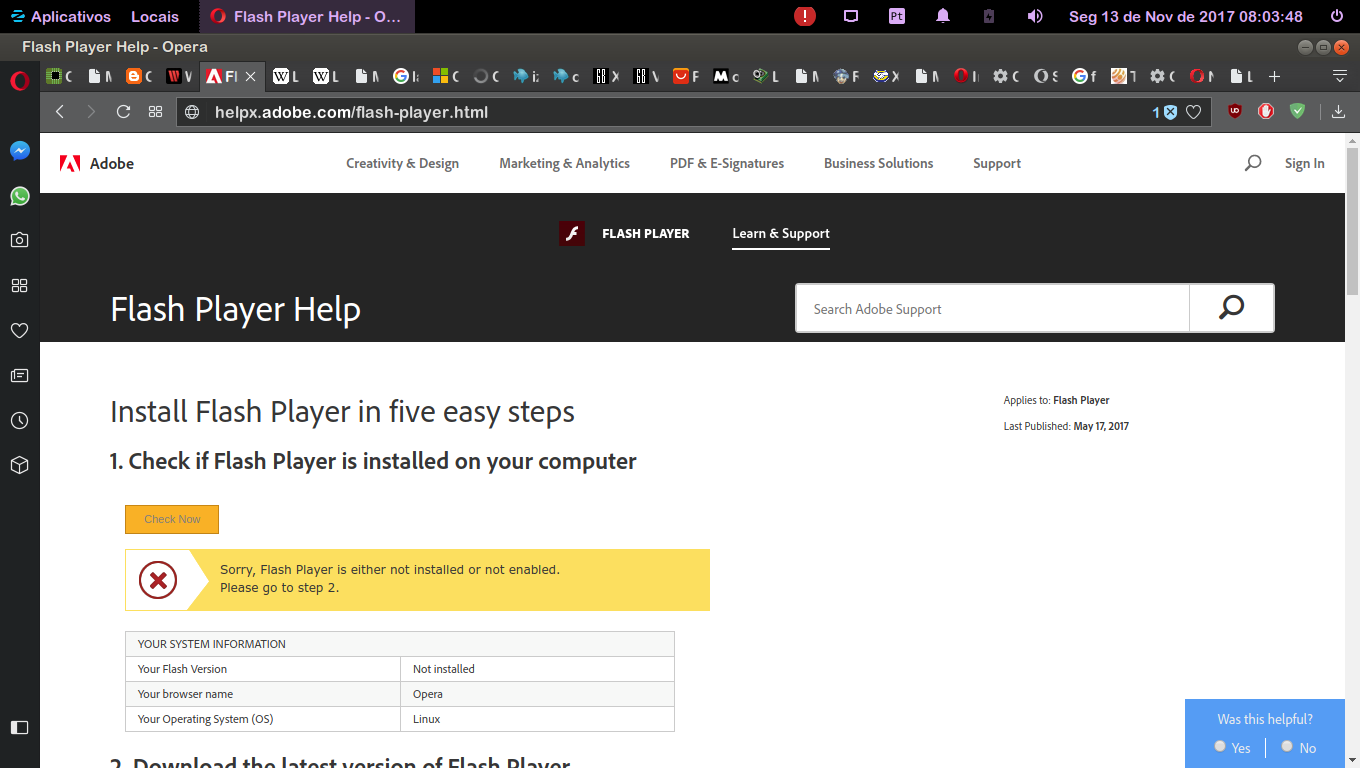Viewport: 1360px width, 768px height.
Task: Open the Opera main menu icon
Action: click(19, 82)
